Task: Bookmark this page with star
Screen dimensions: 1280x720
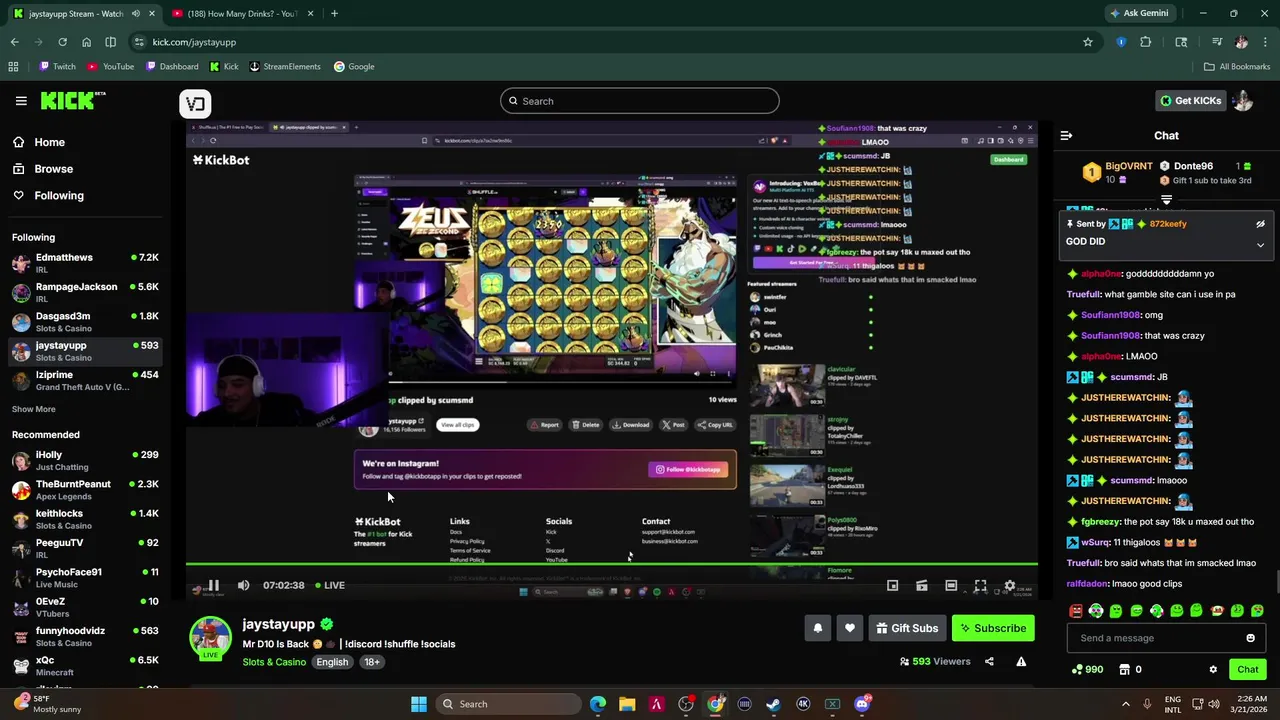Action: (x=1088, y=42)
